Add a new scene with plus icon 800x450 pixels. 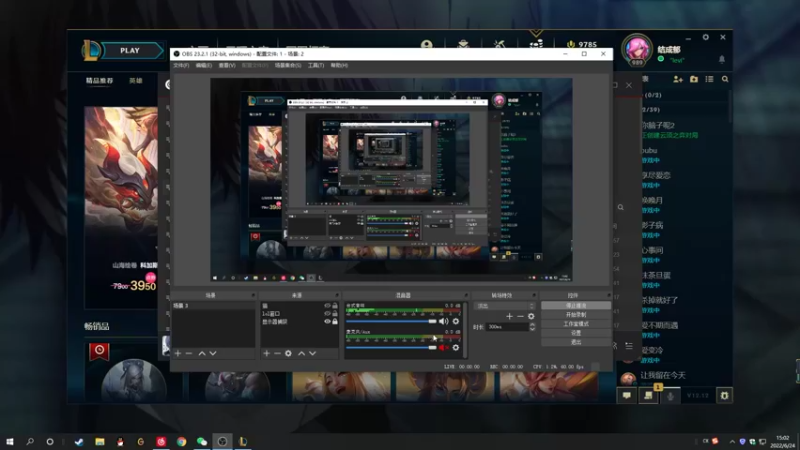178,353
